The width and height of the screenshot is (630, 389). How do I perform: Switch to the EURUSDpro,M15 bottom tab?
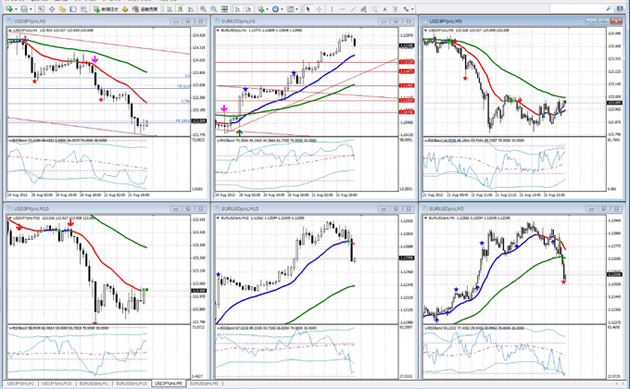131,383
